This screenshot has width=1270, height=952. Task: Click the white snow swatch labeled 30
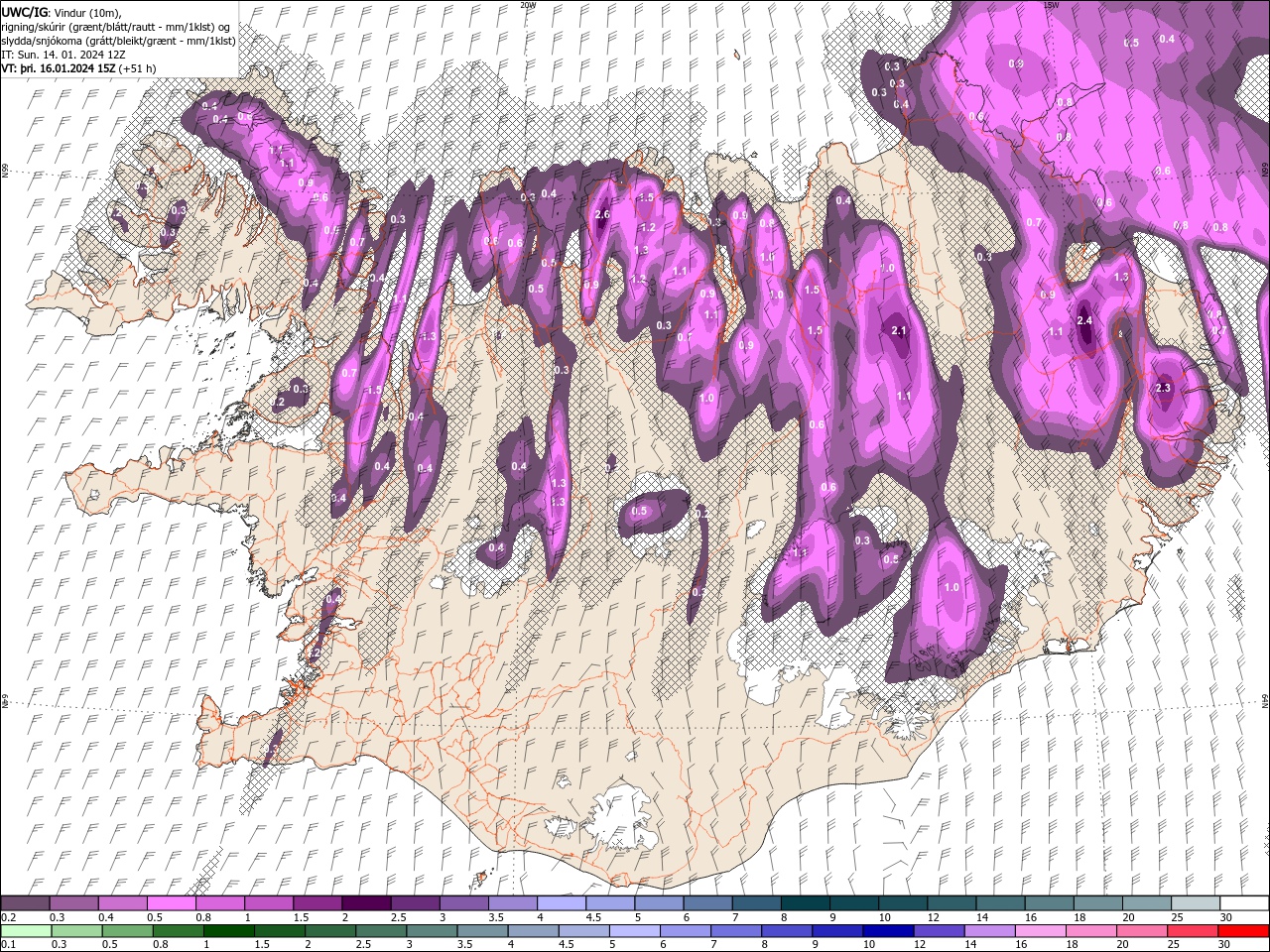point(1244,903)
